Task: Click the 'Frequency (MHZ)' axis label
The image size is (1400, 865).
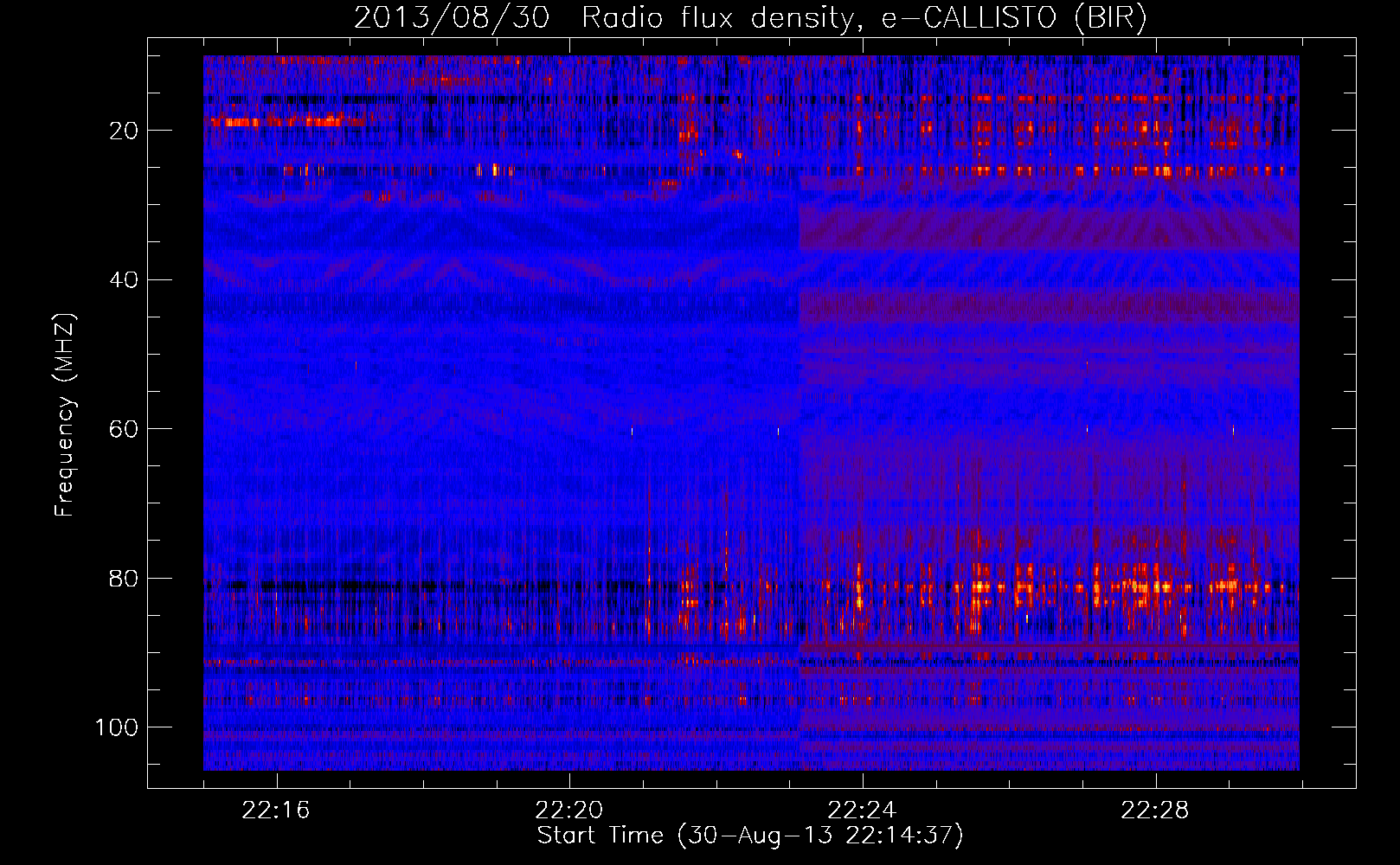Action: (x=65, y=414)
